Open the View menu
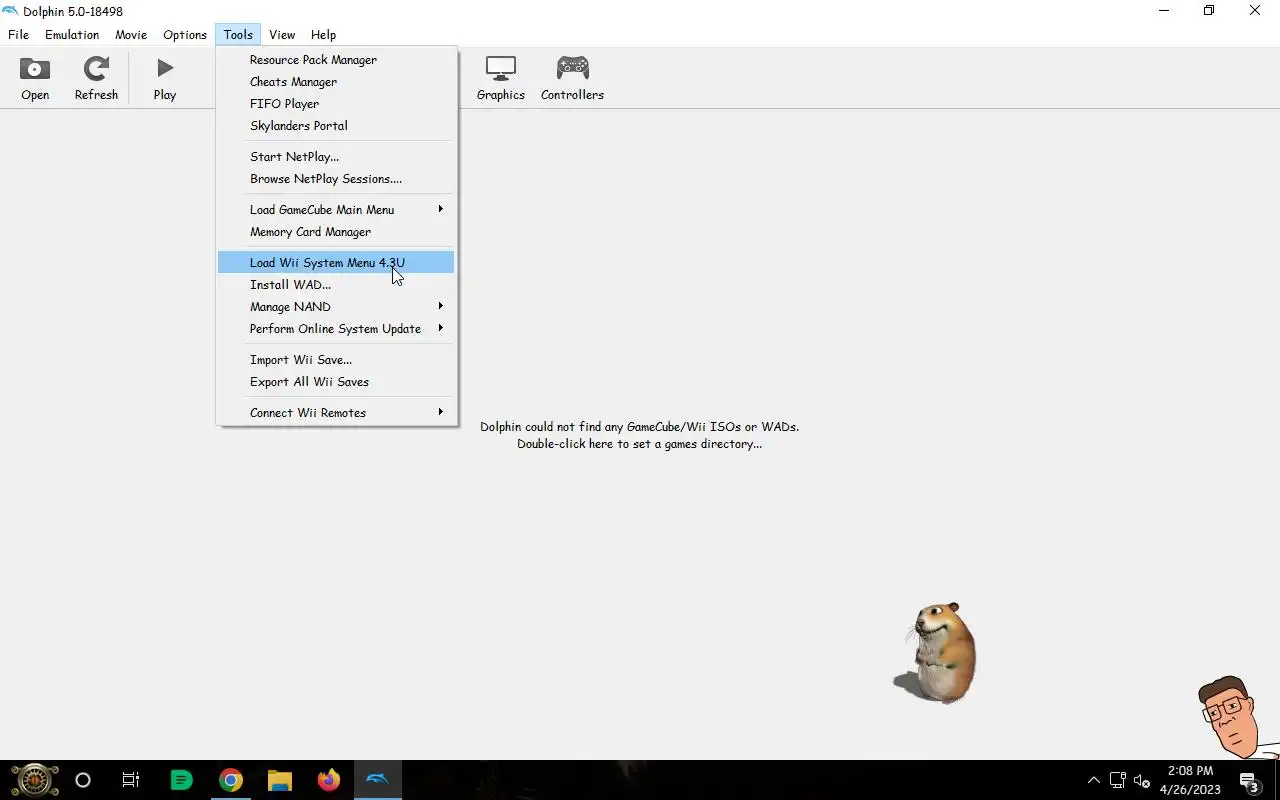 [x=282, y=34]
